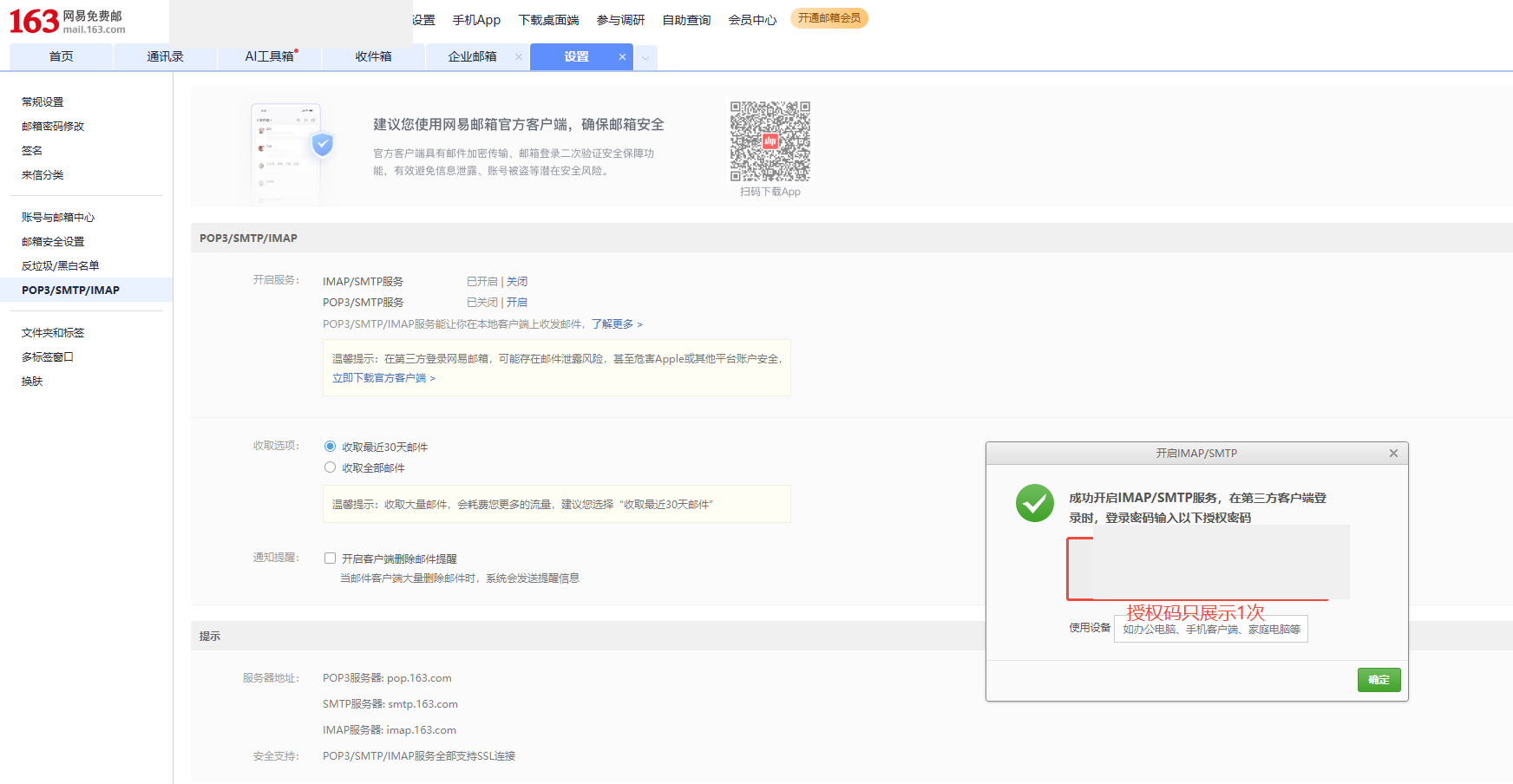
Task: Click the 开通邮箱会员 button
Action: click(x=829, y=18)
